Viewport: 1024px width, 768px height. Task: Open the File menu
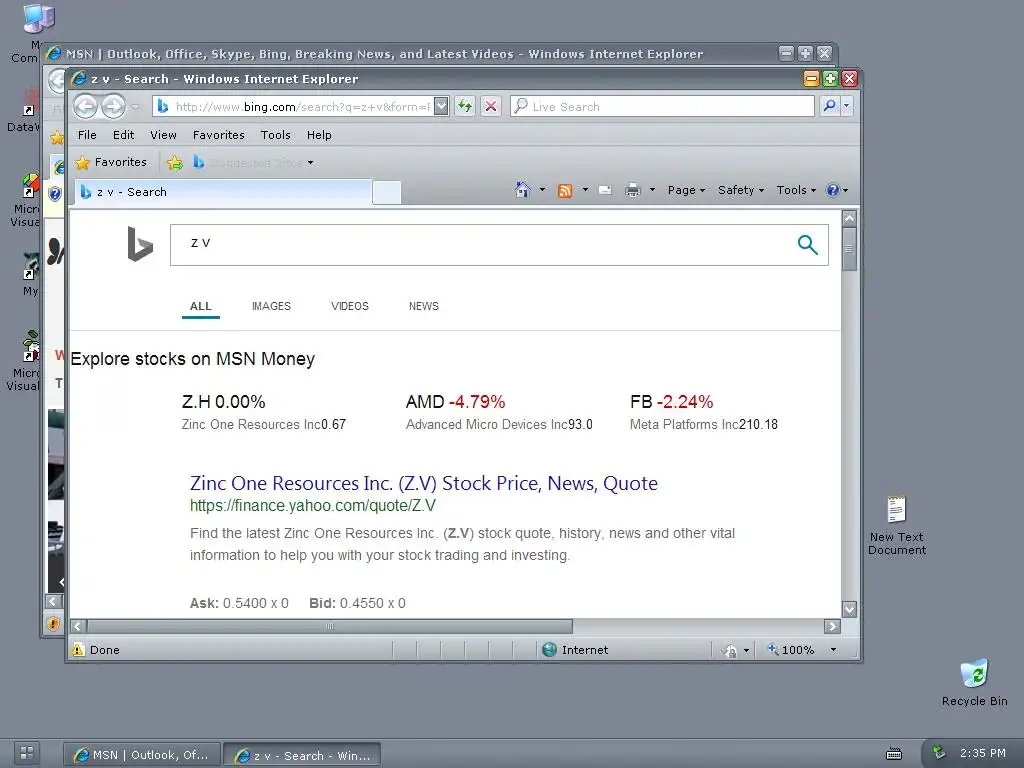pyautogui.click(x=87, y=135)
